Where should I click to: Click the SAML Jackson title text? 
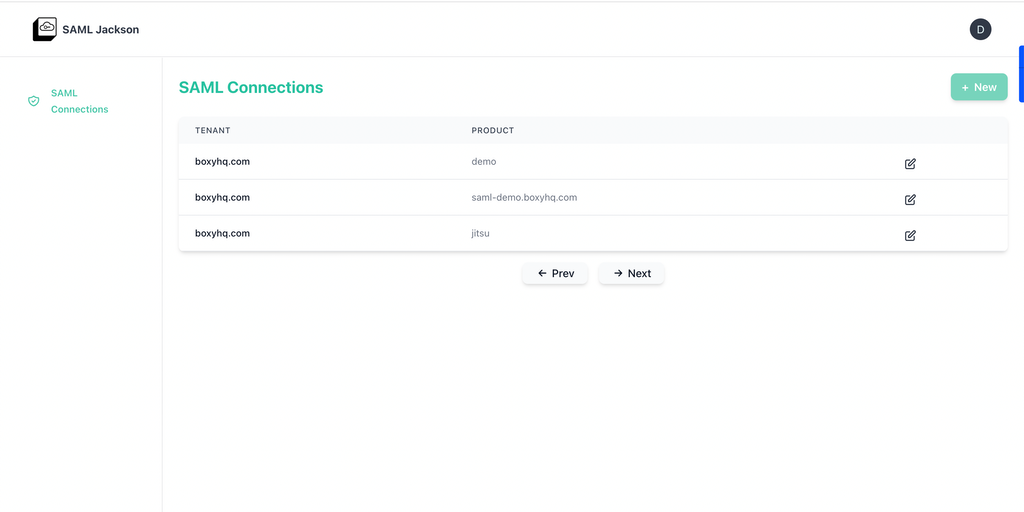(x=100, y=29)
